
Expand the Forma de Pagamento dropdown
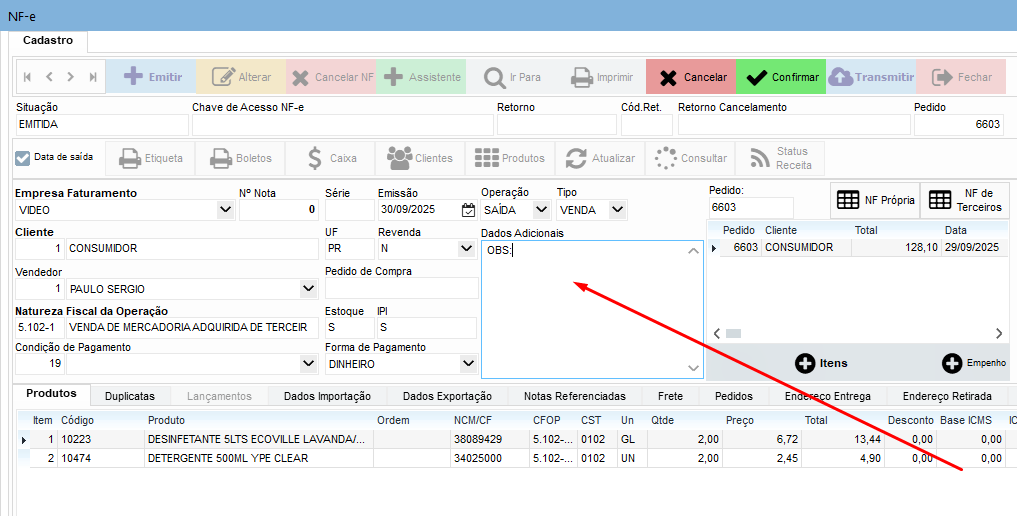[467, 364]
